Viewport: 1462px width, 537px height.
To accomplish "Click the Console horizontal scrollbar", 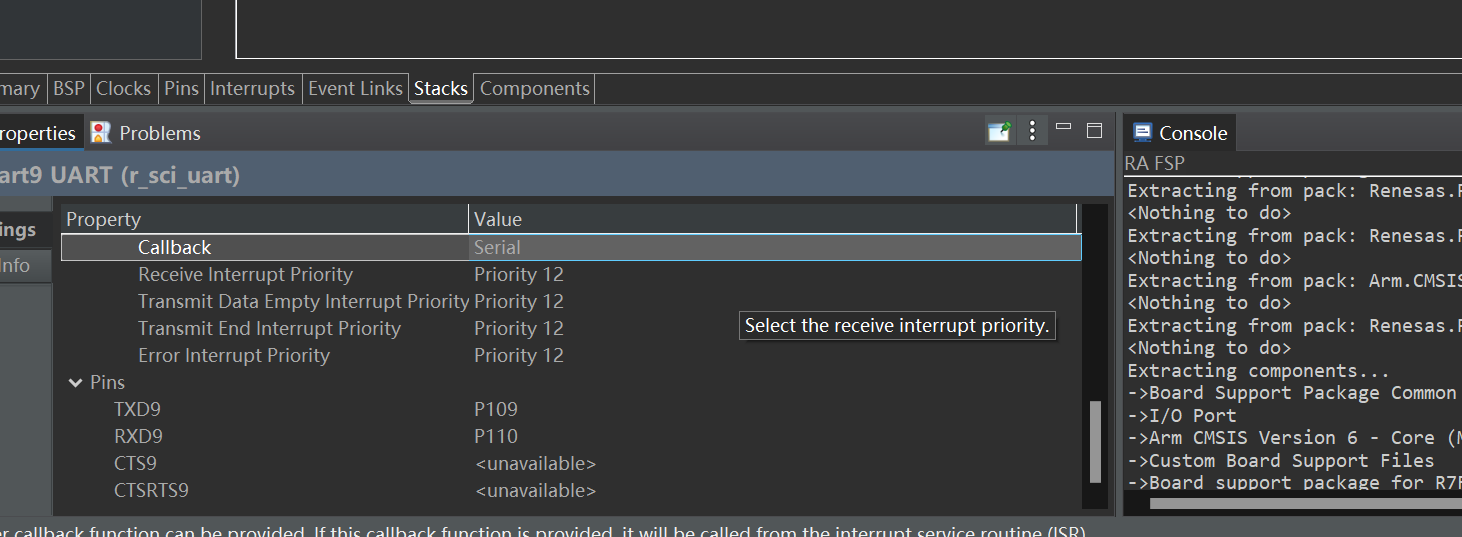I will 1300,503.
